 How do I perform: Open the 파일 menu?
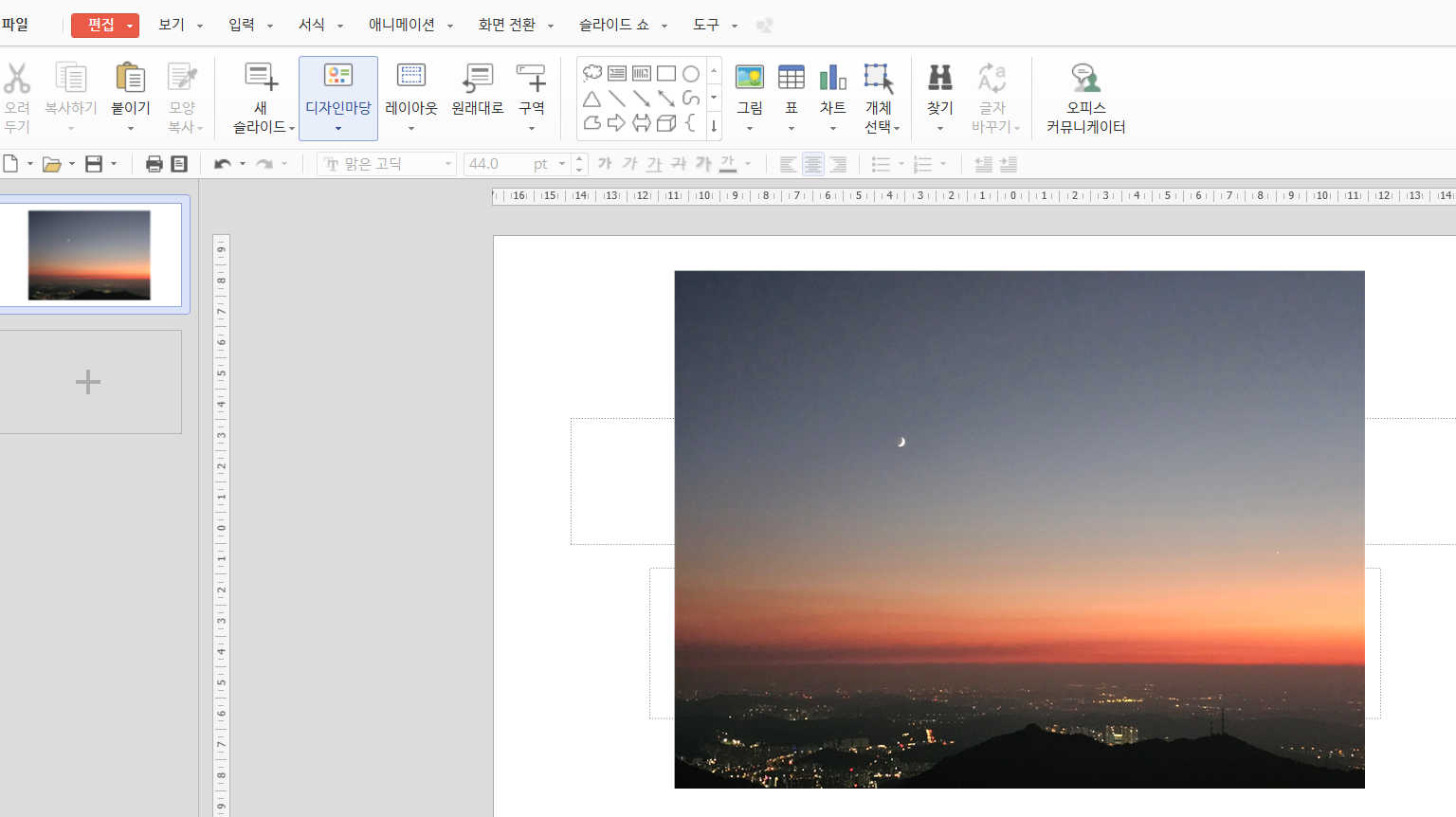[15, 25]
